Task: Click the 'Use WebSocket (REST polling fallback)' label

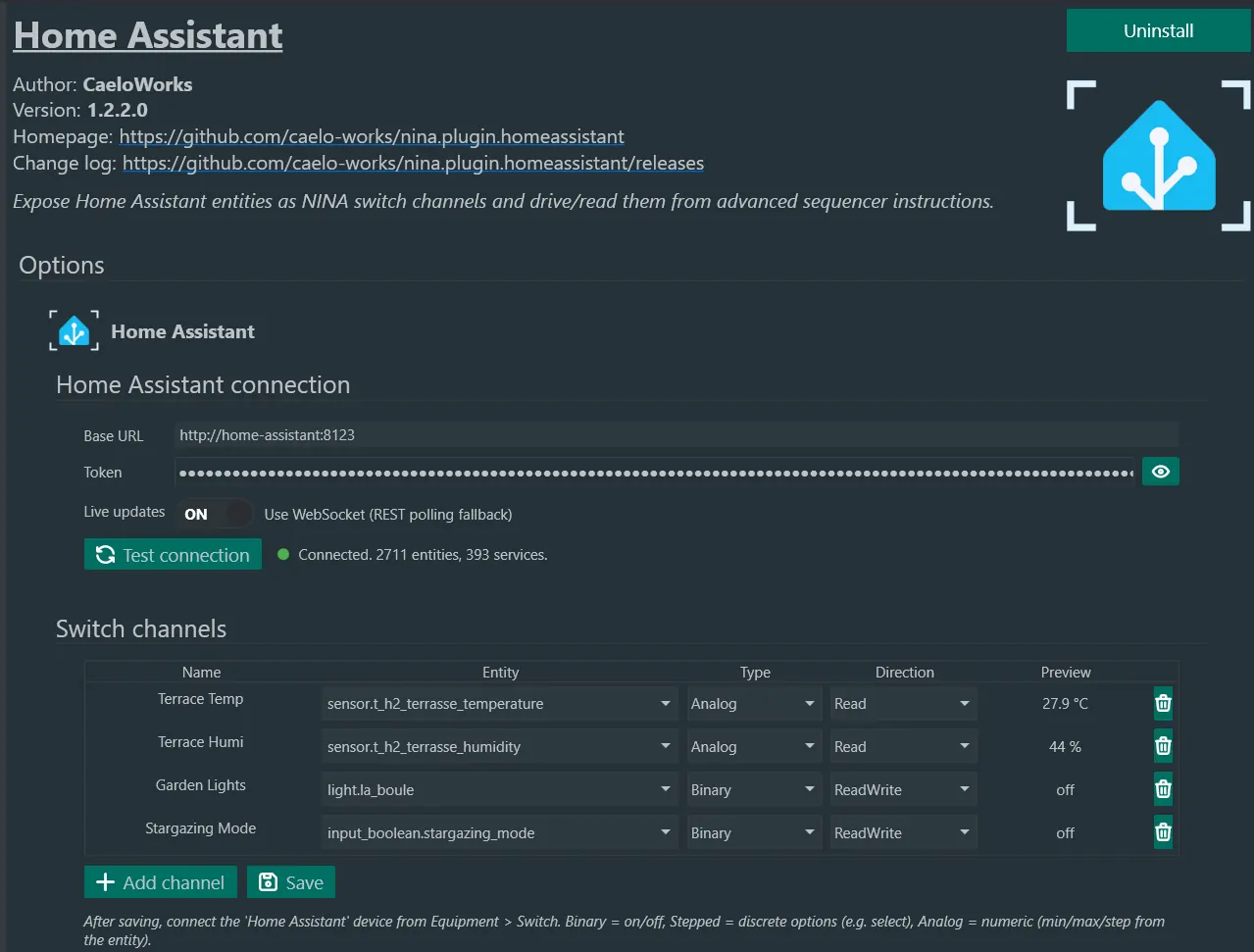Action: click(x=388, y=515)
